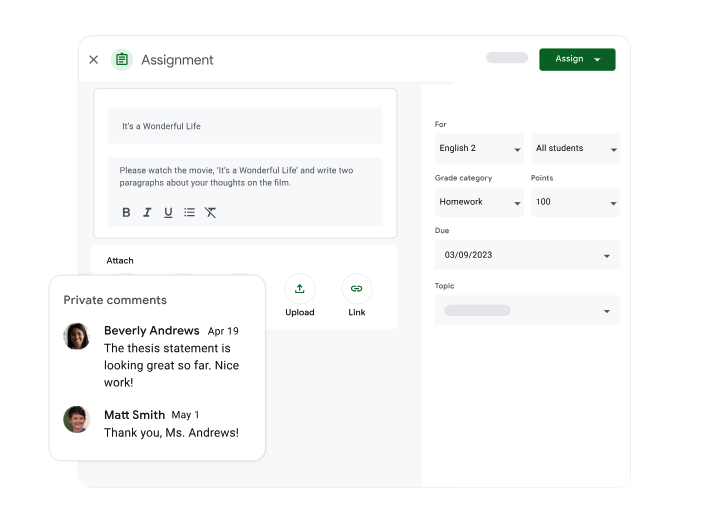The width and height of the screenshot is (701, 527).
Task: Click the For label
Action: [x=440, y=124]
